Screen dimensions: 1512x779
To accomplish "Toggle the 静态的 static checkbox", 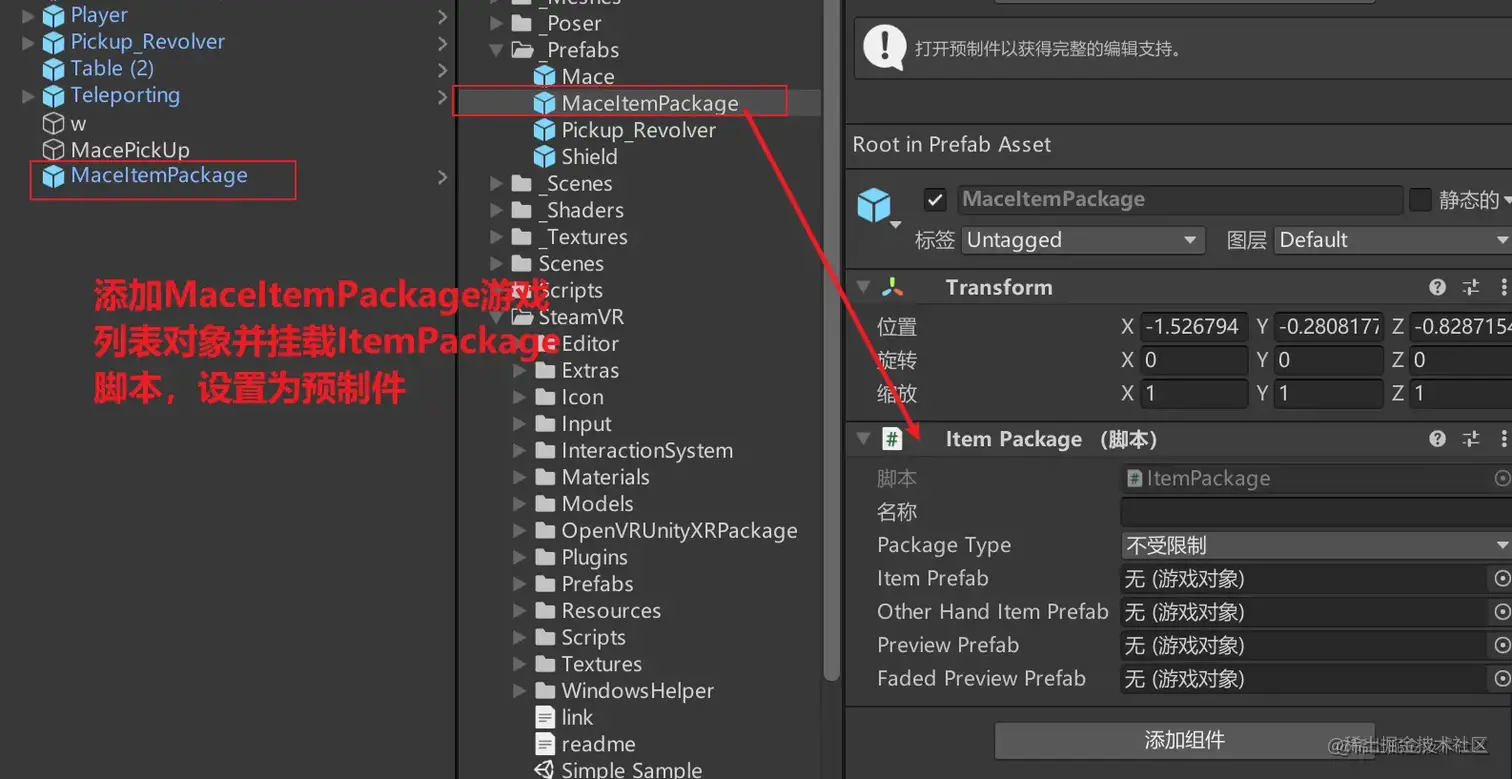I will tap(1420, 200).
